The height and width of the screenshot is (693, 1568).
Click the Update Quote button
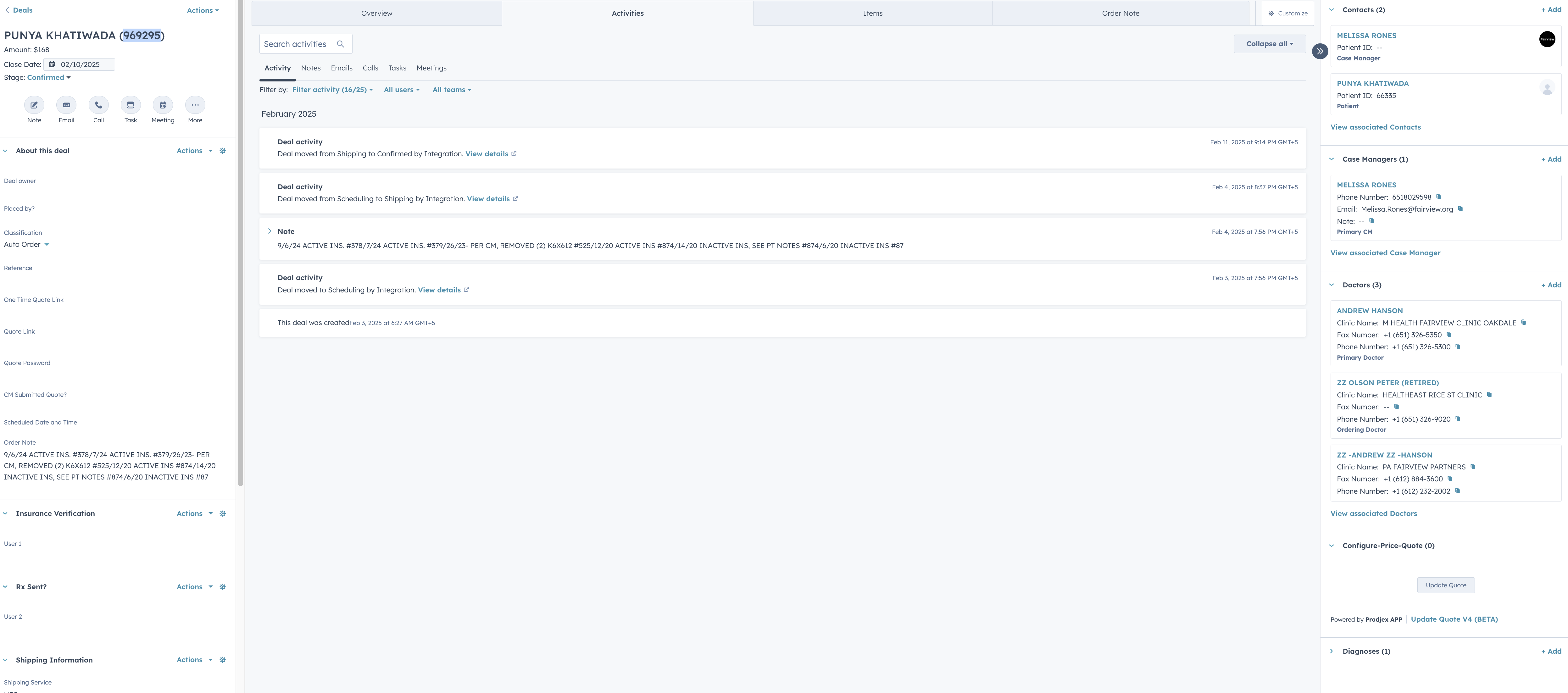click(1446, 585)
